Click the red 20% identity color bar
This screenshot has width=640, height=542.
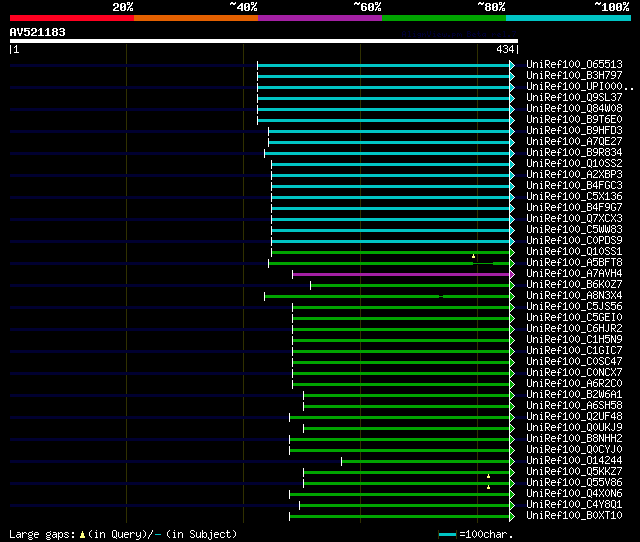(72, 18)
